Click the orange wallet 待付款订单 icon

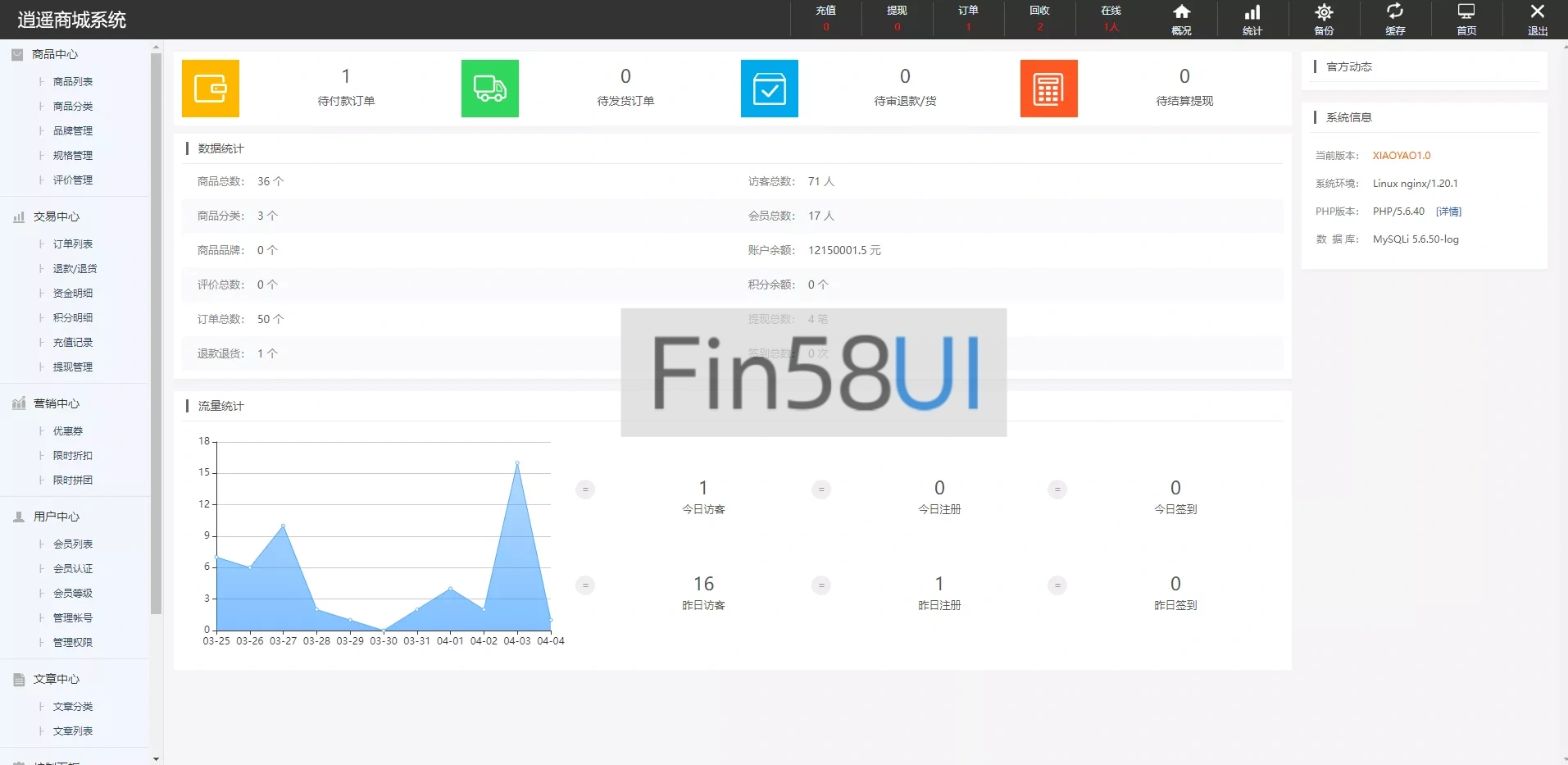[x=211, y=89]
